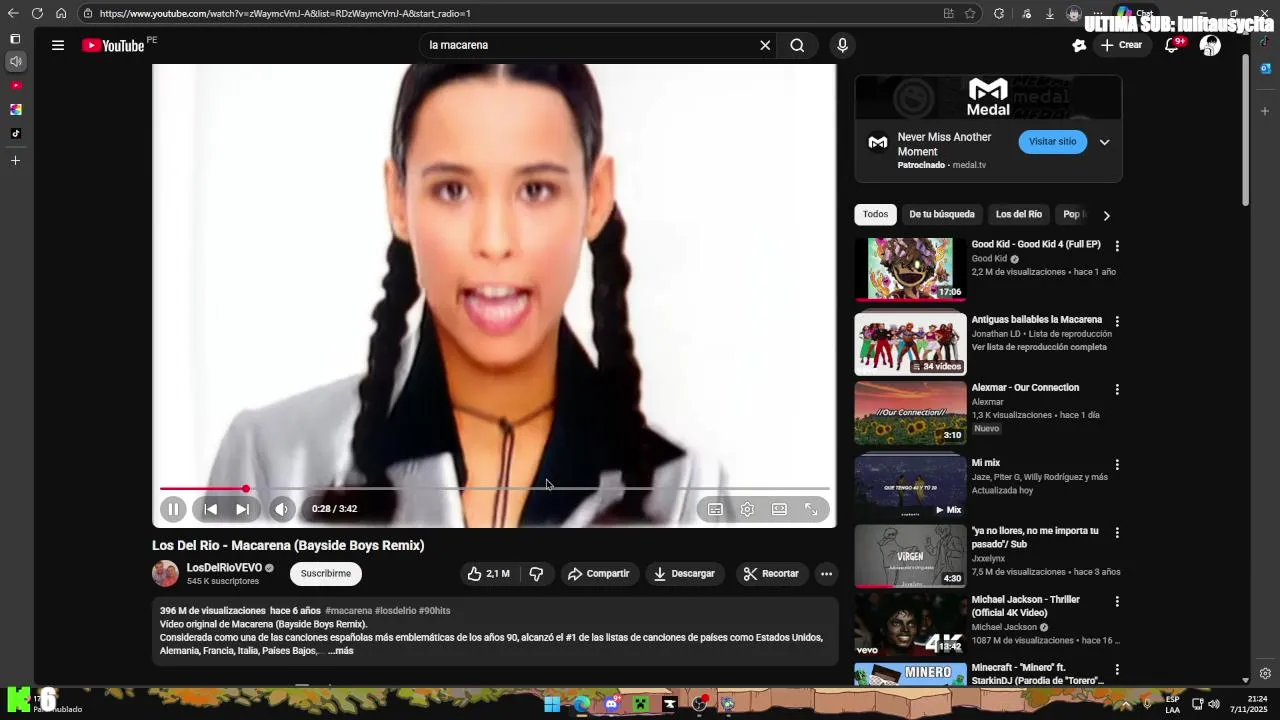Viewport: 1280px width, 720px height.
Task: Select Los del Río filter chip
Action: 1018,215
